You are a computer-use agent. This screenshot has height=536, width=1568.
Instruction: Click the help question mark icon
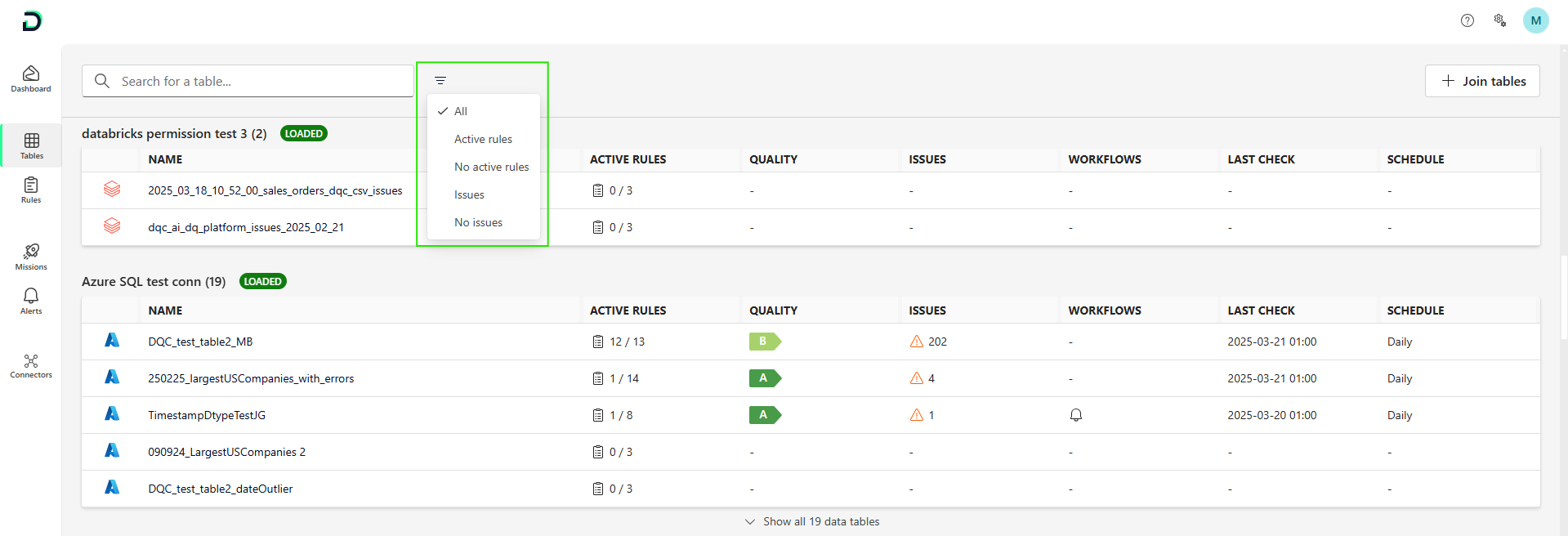pyautogui.click(x=1467, y=20)
